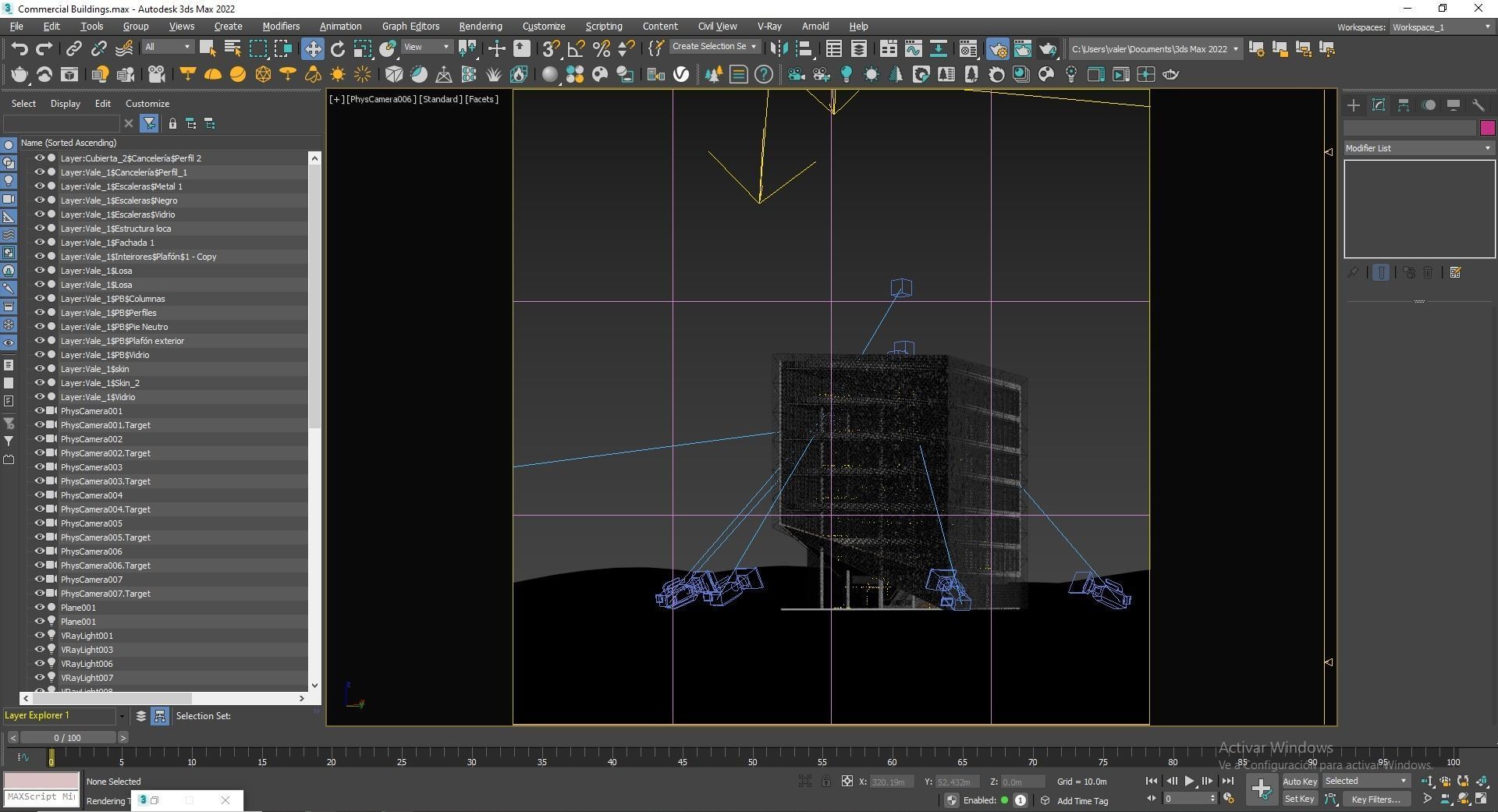The image size is (1498, 812).
Task: Open the Rendering menu
Action: [x=481, y=27]
